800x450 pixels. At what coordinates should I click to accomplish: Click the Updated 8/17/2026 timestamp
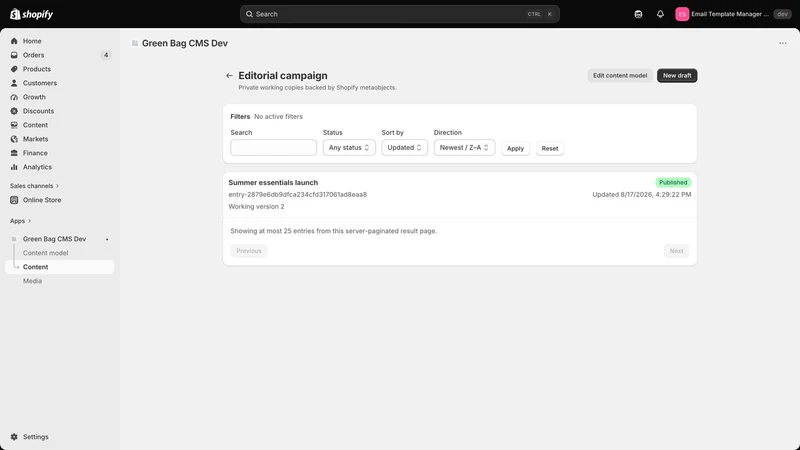pos(641,194)
